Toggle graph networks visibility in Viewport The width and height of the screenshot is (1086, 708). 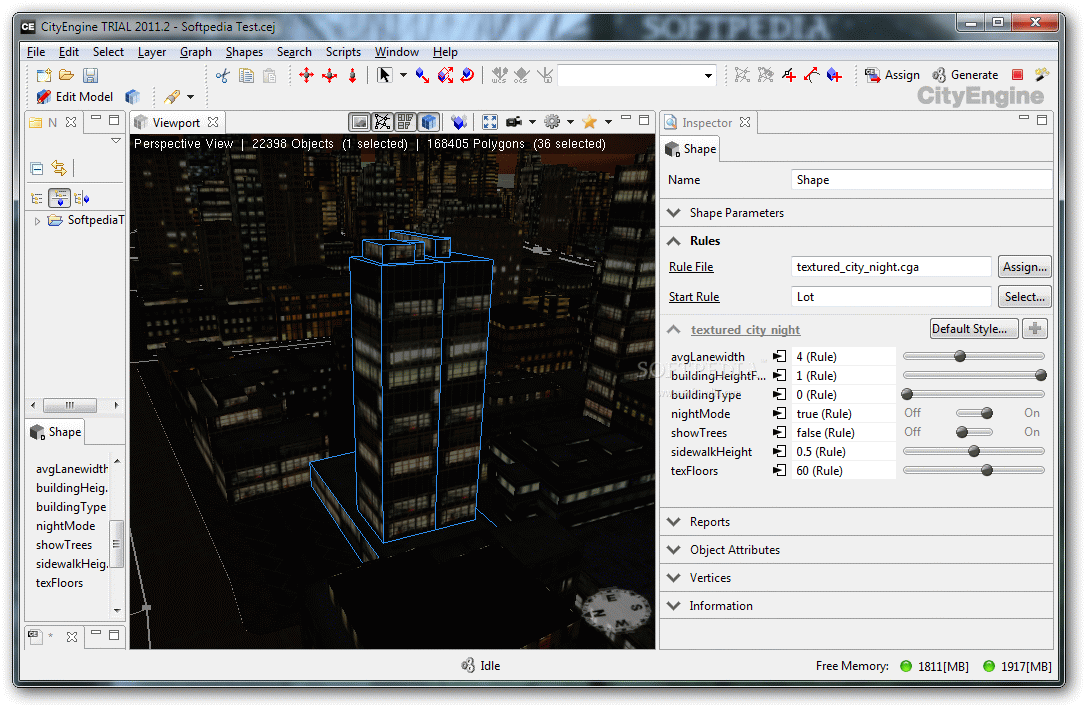click(x=382, y=123)
